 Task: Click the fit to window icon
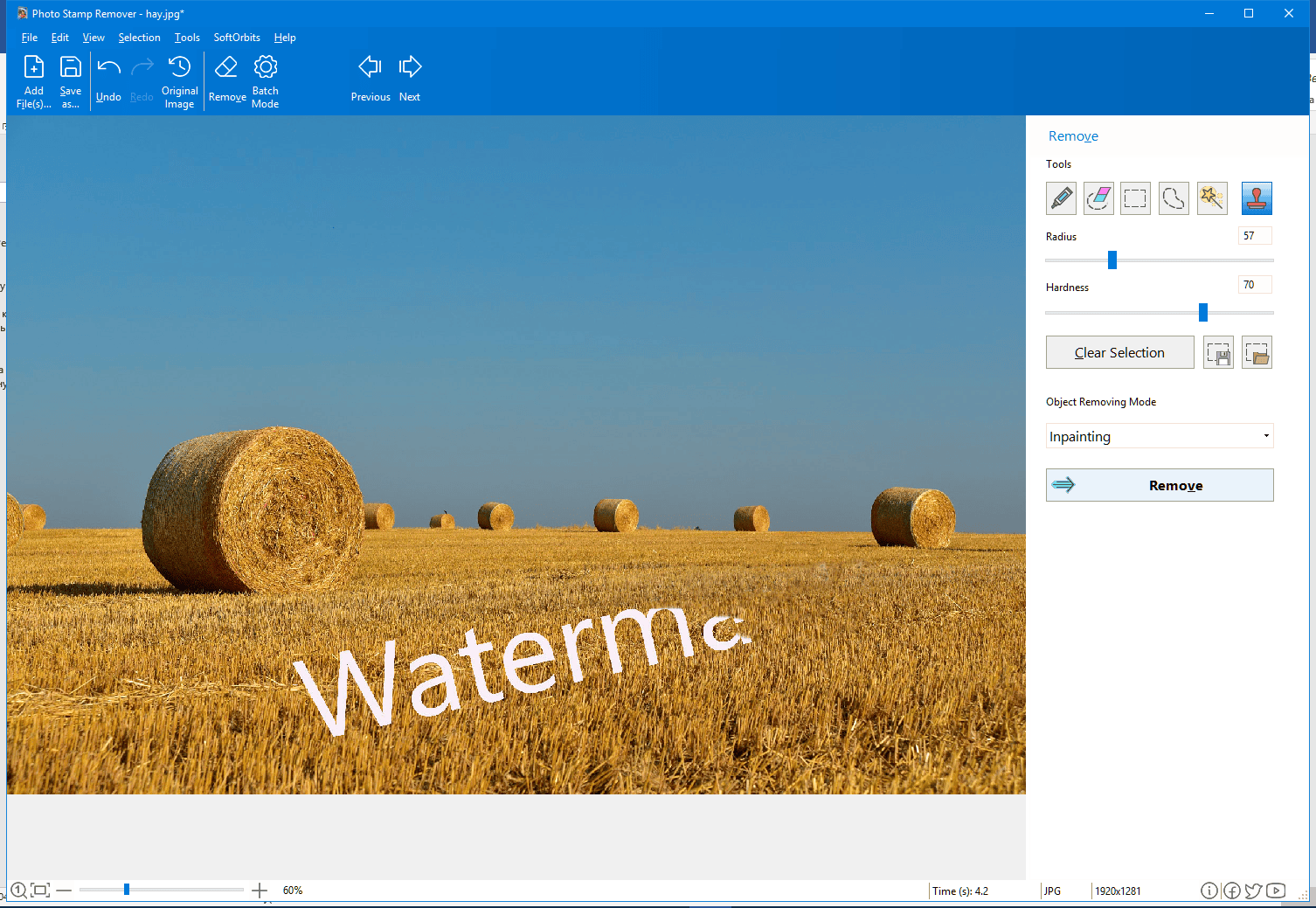coord(40,891)
